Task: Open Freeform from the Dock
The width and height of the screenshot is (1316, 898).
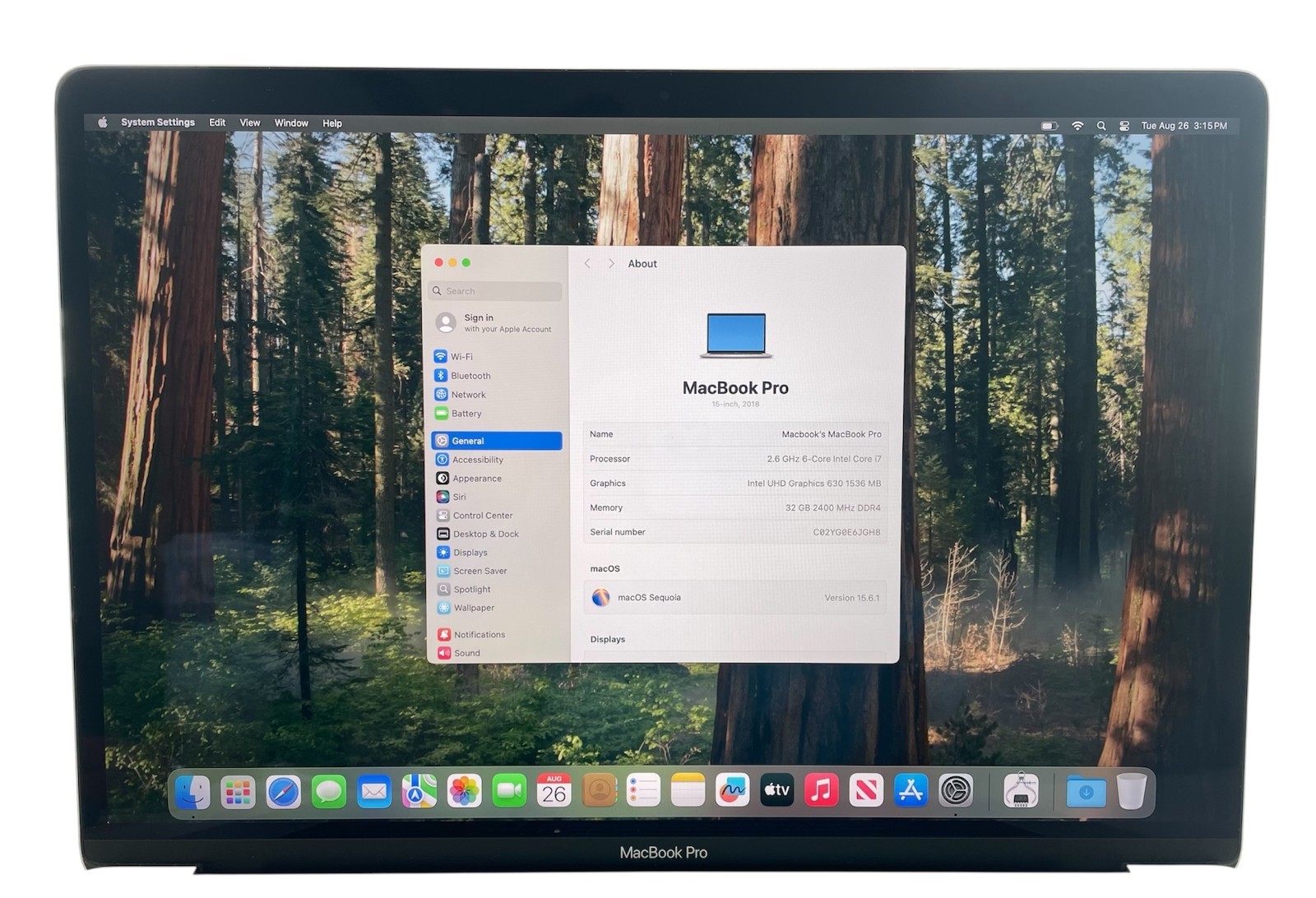Action: point(733,791)
